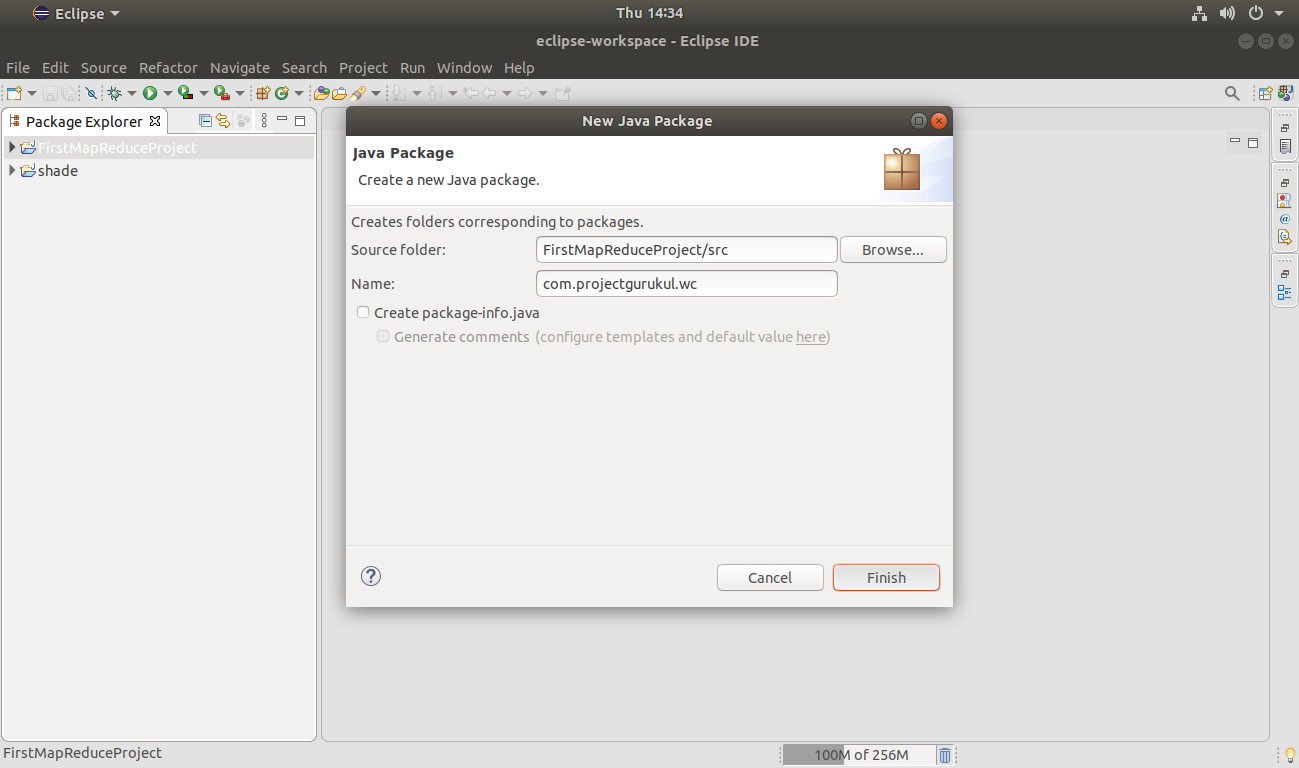Close the Package Explorer tab X
Image resolution: width=1299 pixels, height=768 pixels.
pos(155,121)
